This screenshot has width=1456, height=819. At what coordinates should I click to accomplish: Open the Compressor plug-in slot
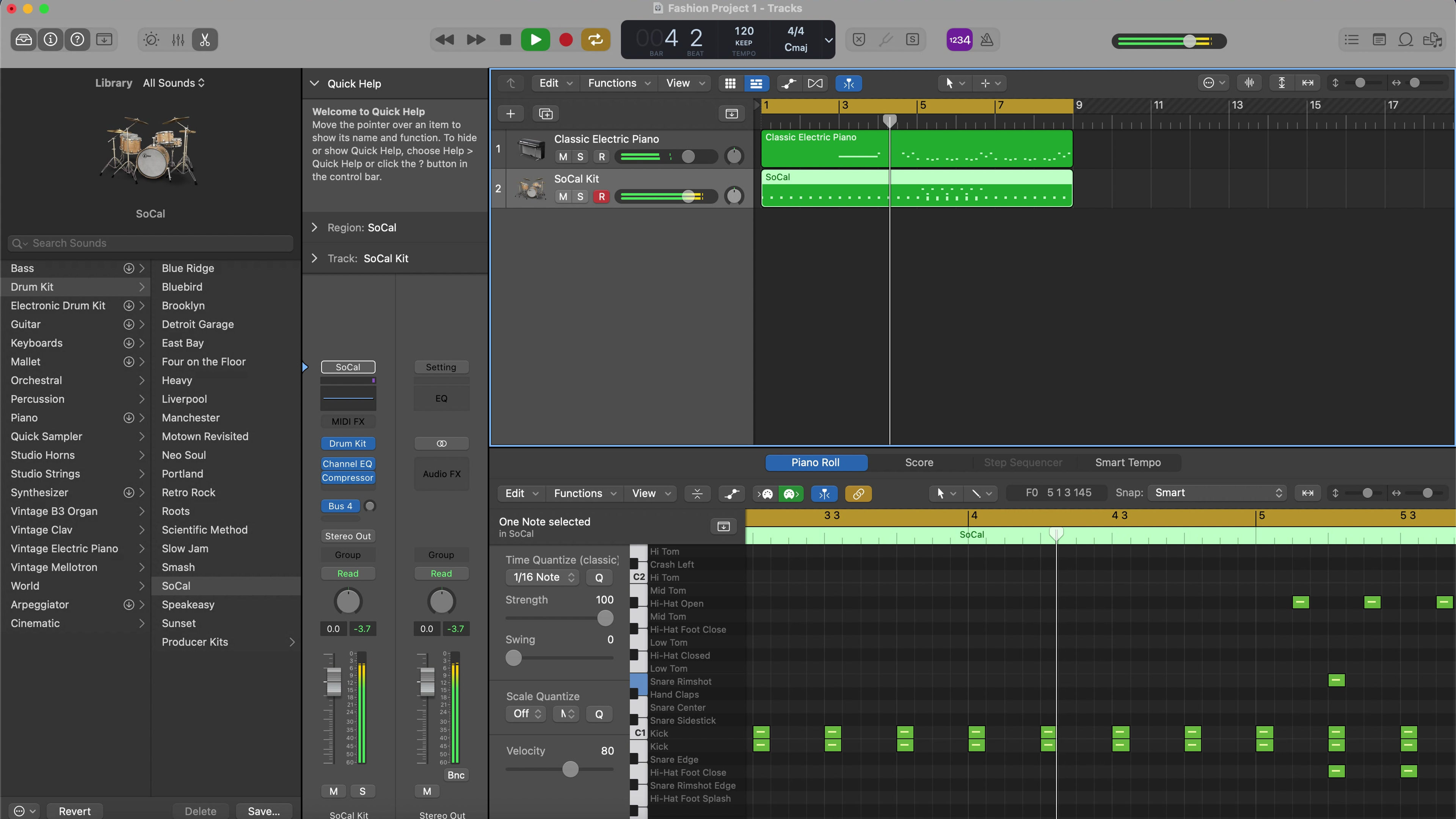(348, 478)
